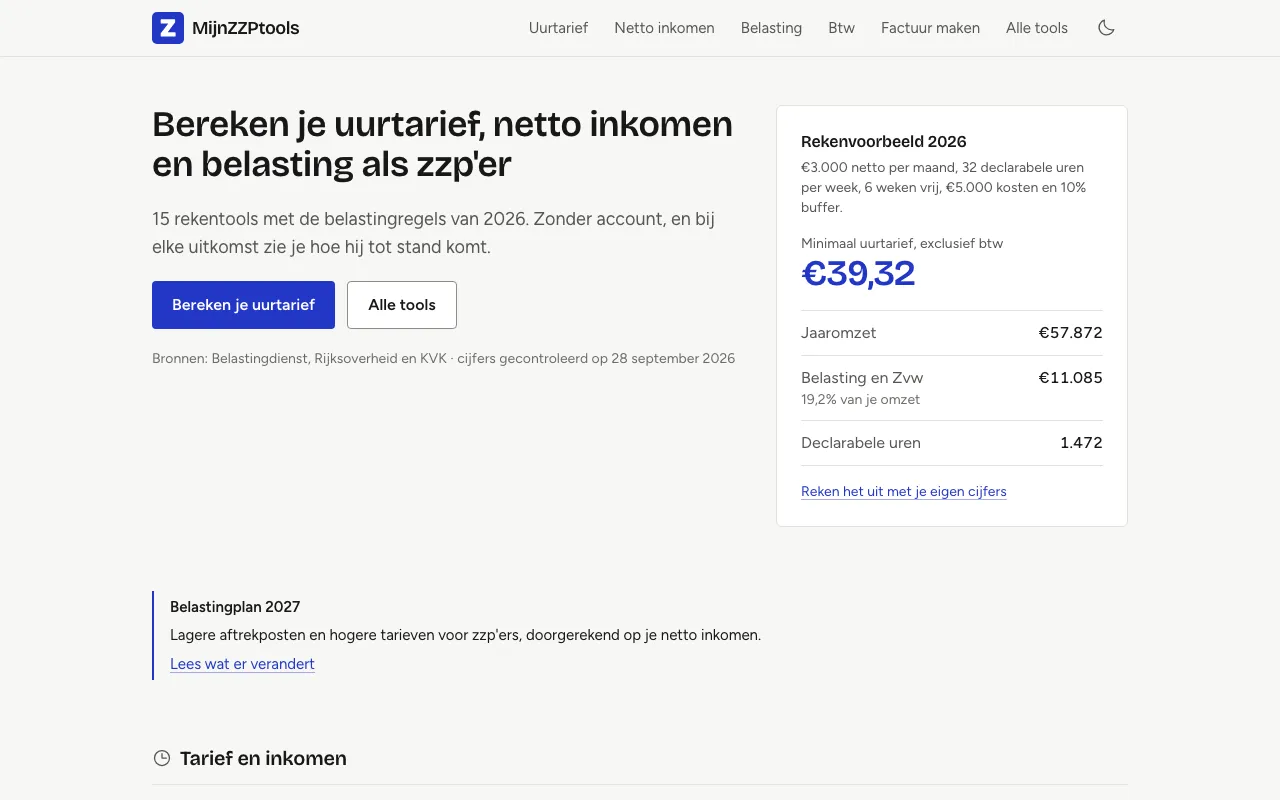Click the Belasting en Zvw amount €11.085
Screen dimensions: 1280x800
click(1070, 378)
